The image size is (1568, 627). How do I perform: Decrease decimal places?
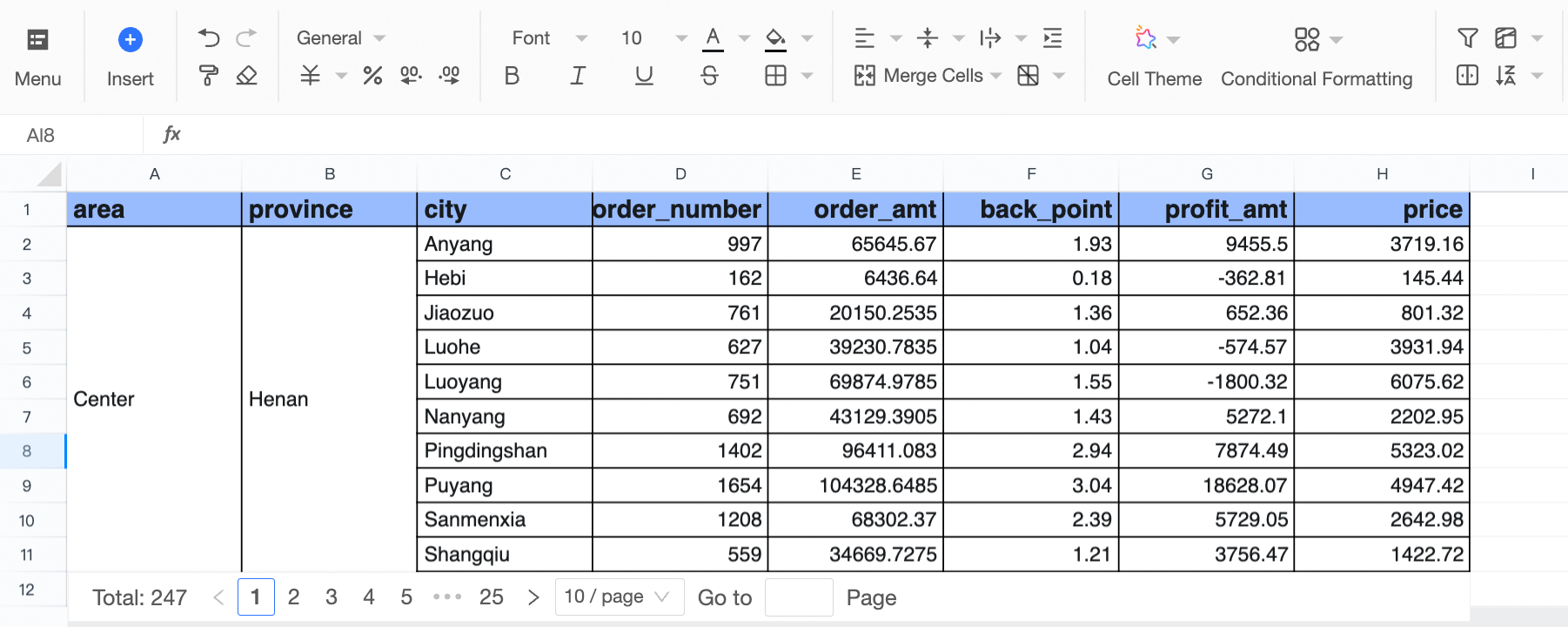coord(411,76)
